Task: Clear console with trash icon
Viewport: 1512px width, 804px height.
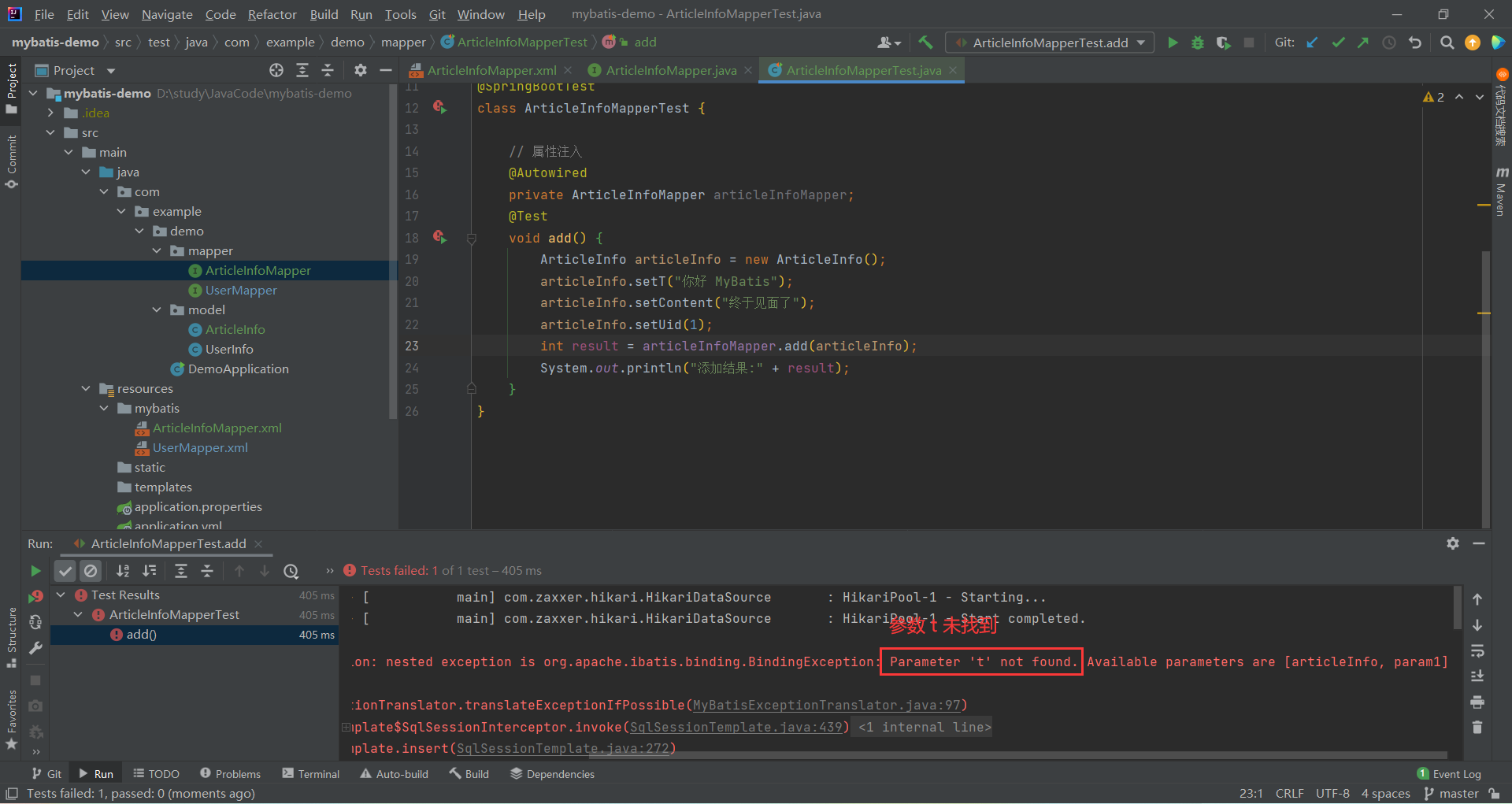Action: pyautogui.click(x=1477, y=728)
